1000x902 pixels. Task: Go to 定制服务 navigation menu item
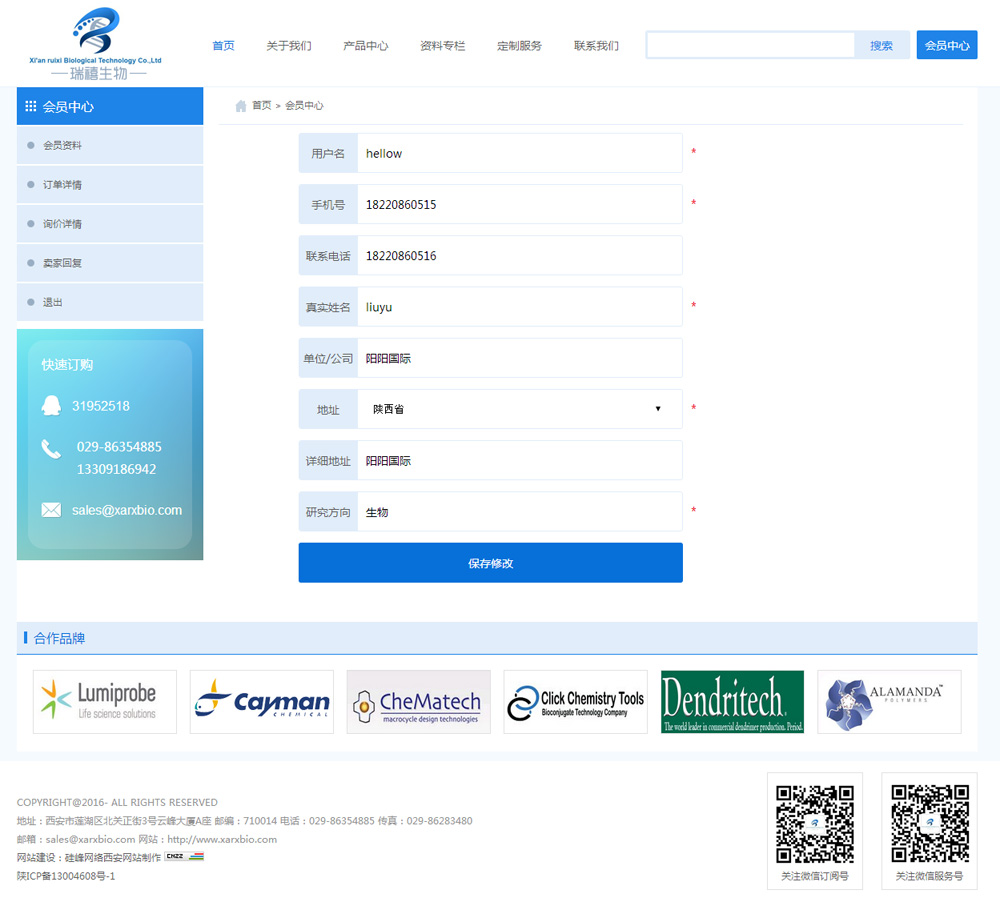click(x=519, y=46)
